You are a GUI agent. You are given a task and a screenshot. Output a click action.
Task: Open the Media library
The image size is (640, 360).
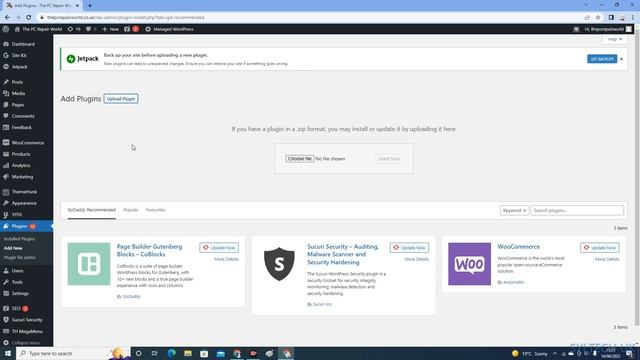(x=18, y=93)
